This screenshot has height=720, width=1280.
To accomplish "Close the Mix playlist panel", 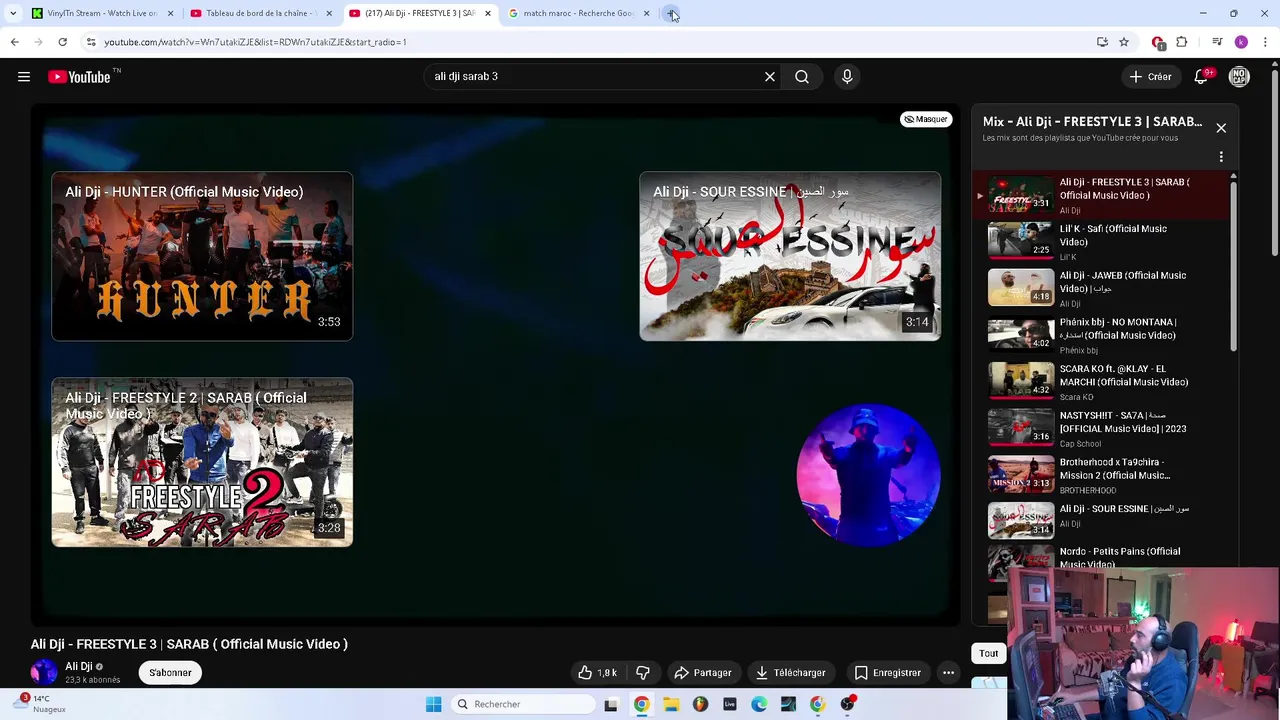I will (1221, 128).
